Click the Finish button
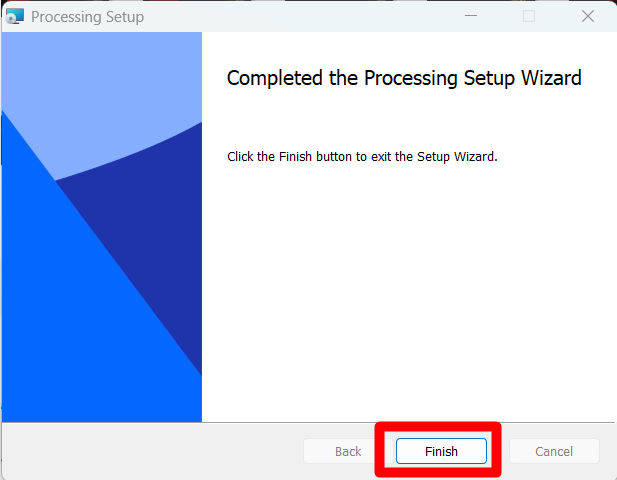 (x=441, y=451)
